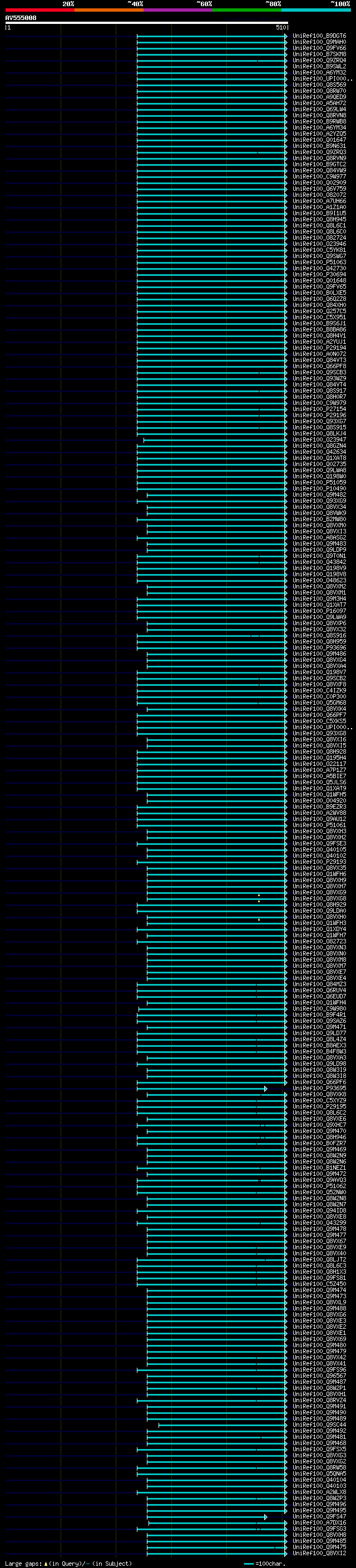
Task: Open hit UniRef100_B9SWL2
Action: 319,67
